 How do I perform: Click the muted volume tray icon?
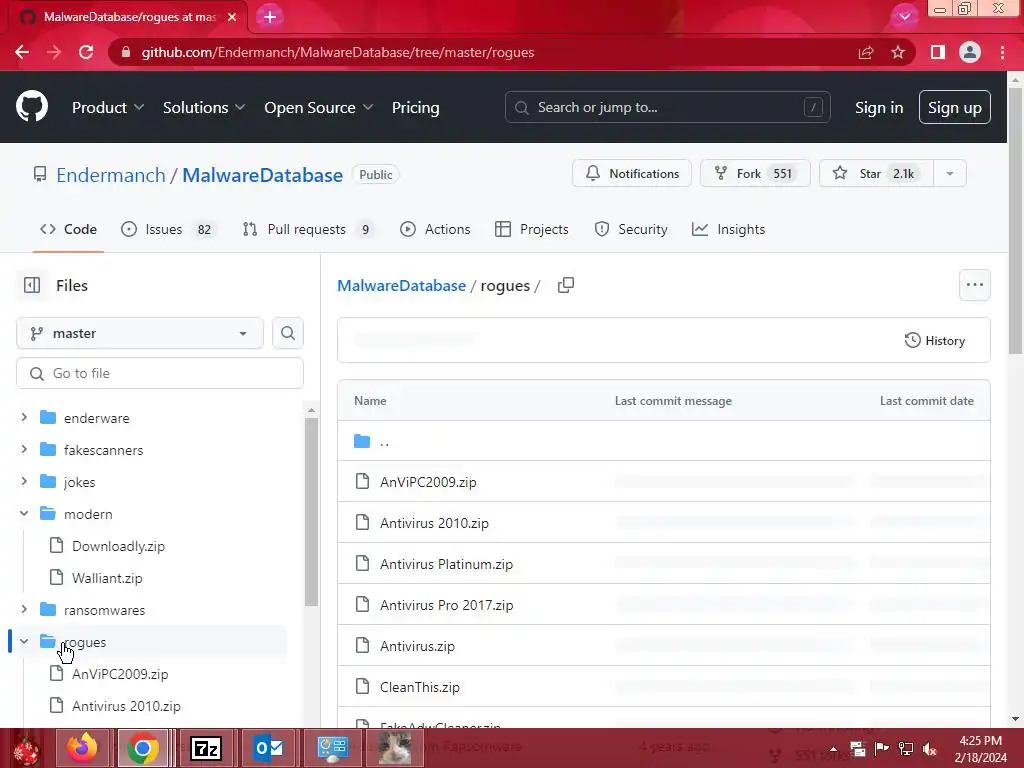930,749
